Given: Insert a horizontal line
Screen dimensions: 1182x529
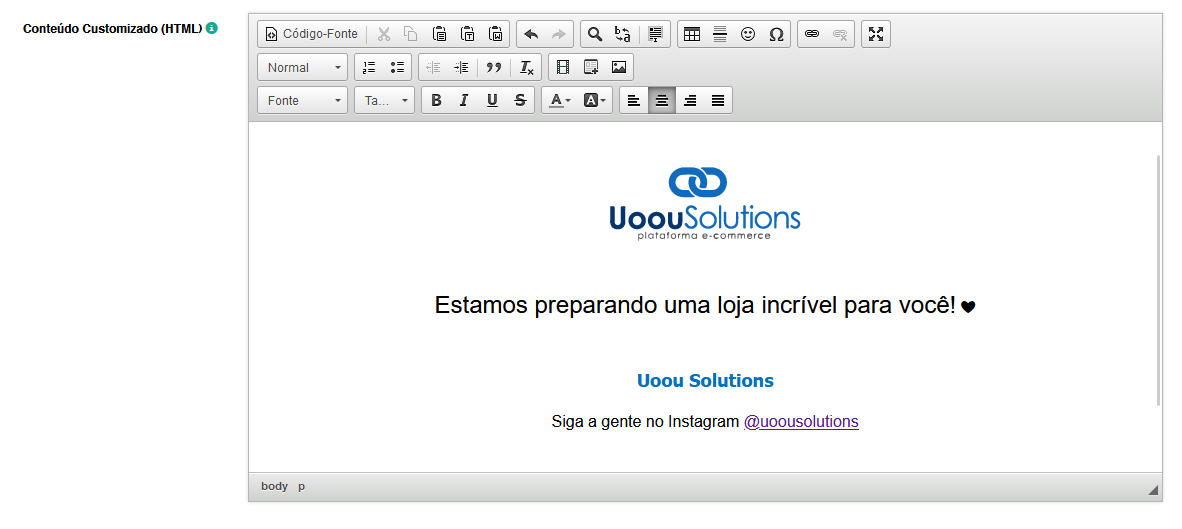Looking at the screenshot, I should [x=720, y=34].
